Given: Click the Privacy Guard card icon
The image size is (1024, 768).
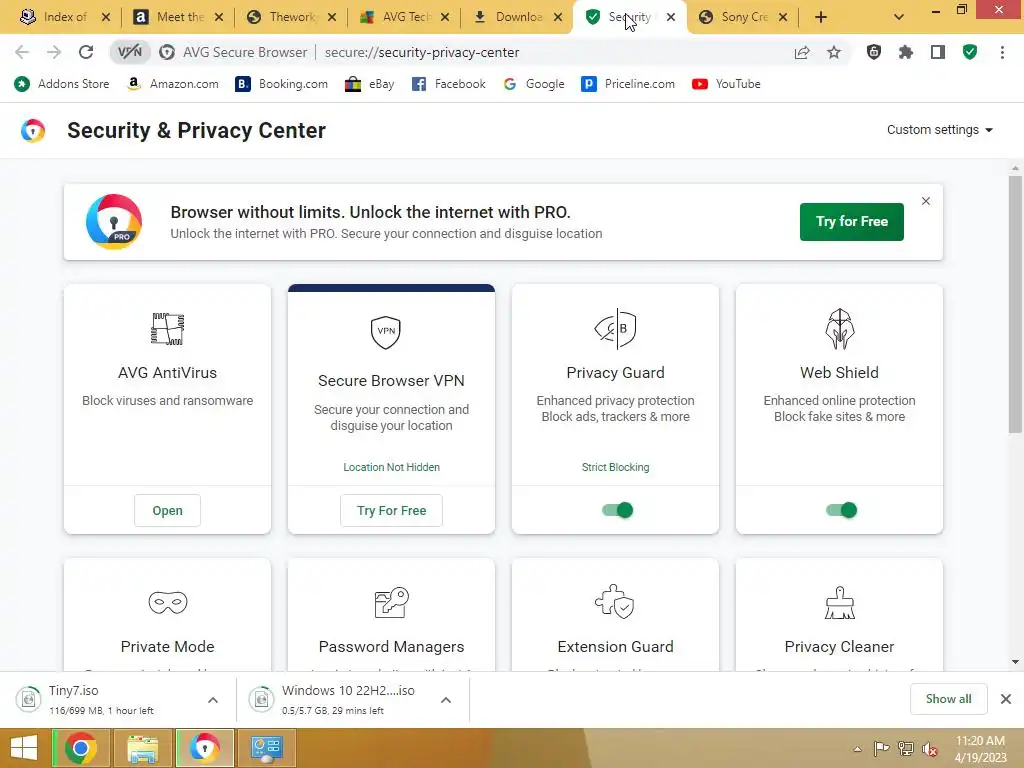Looking at the screenshot, I should 615,328.
